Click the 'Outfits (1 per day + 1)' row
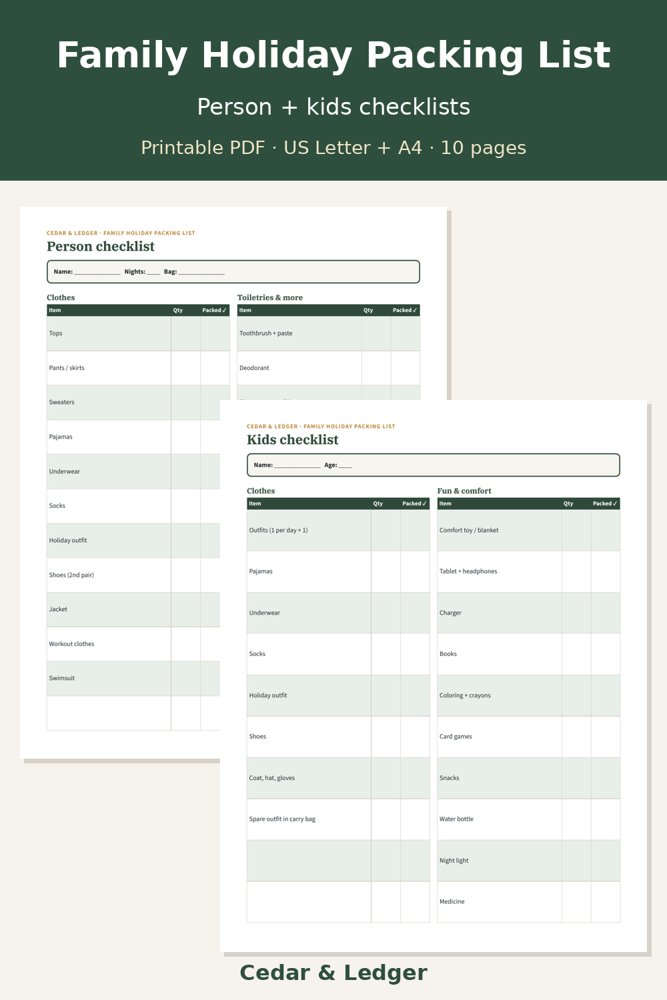Screen dimensions: 667x1000 coord(338,530)
